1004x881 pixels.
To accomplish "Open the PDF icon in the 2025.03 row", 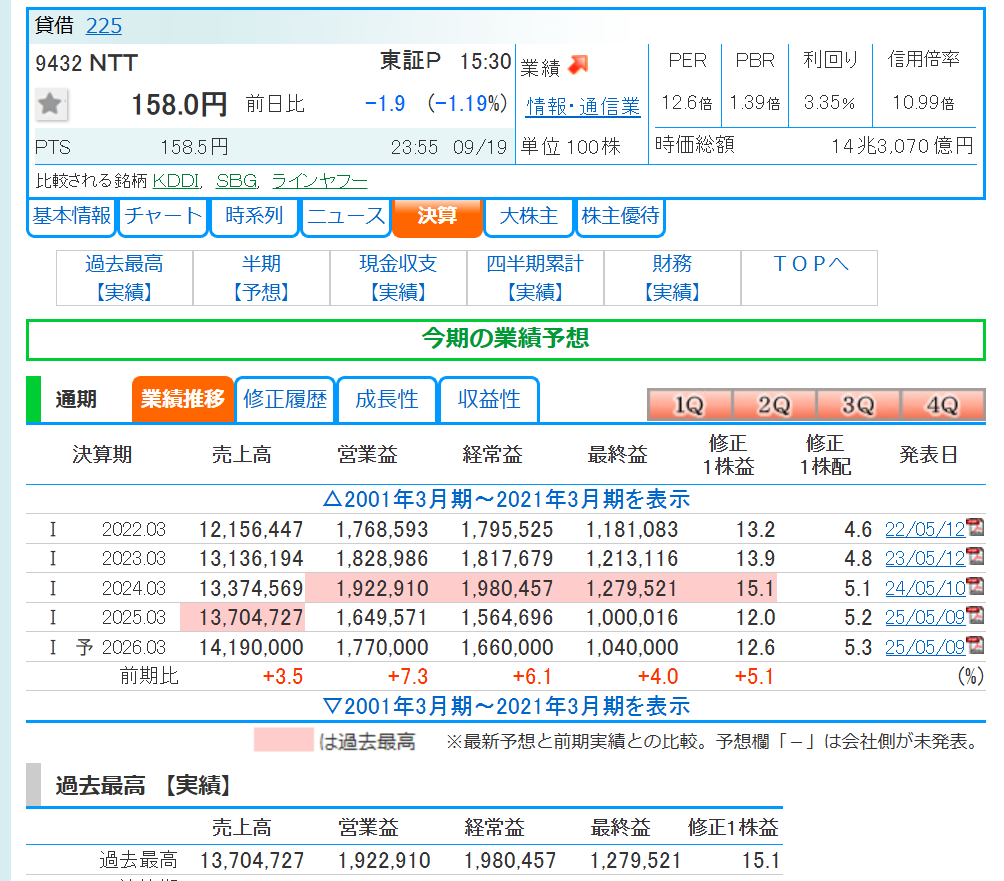I will pos(975,616).
